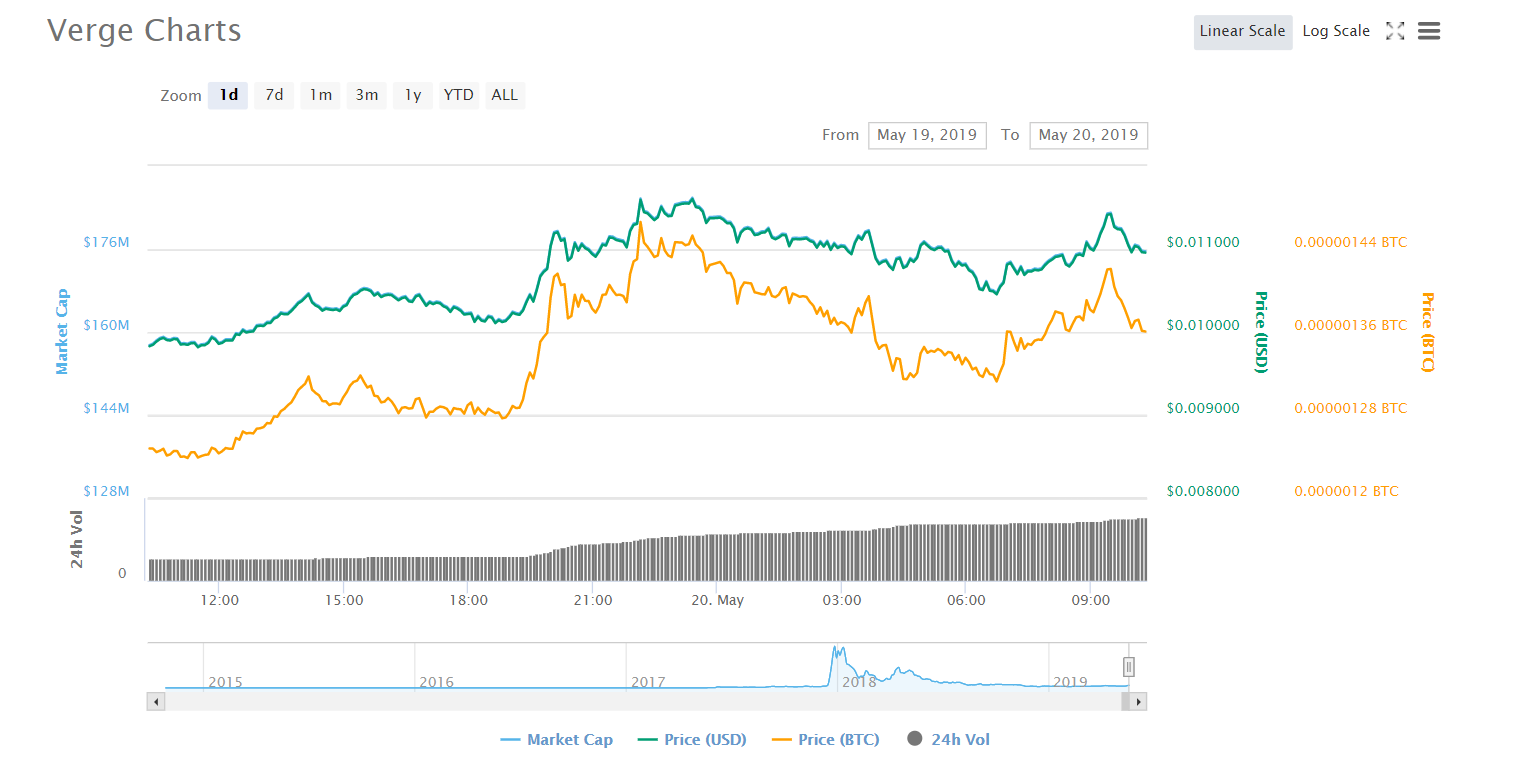Select the 1d zoom range
The width and height of the screenshot is (1525, 760).
point(229,95)
